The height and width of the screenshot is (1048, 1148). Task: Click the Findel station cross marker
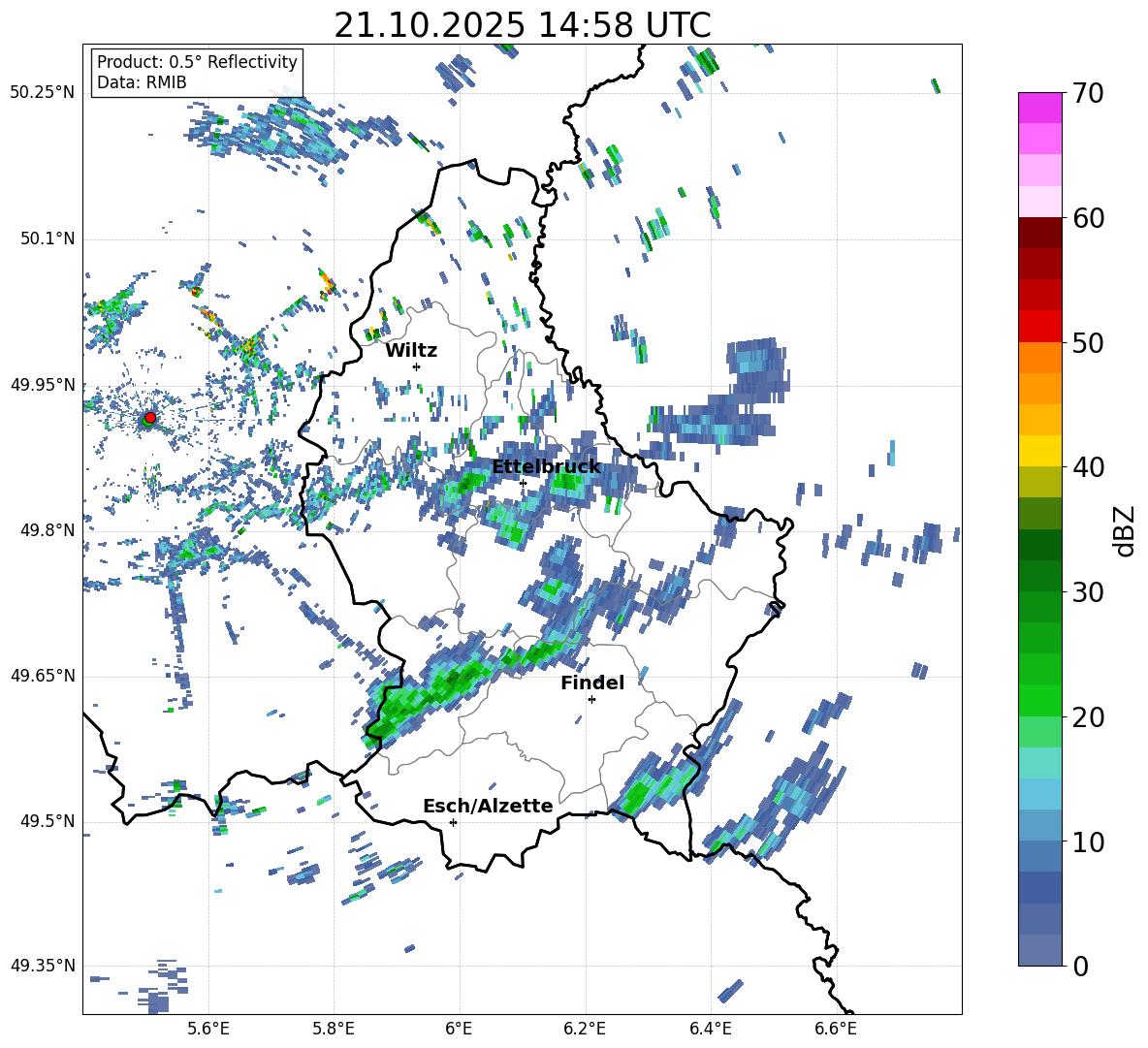click(591, 699)
